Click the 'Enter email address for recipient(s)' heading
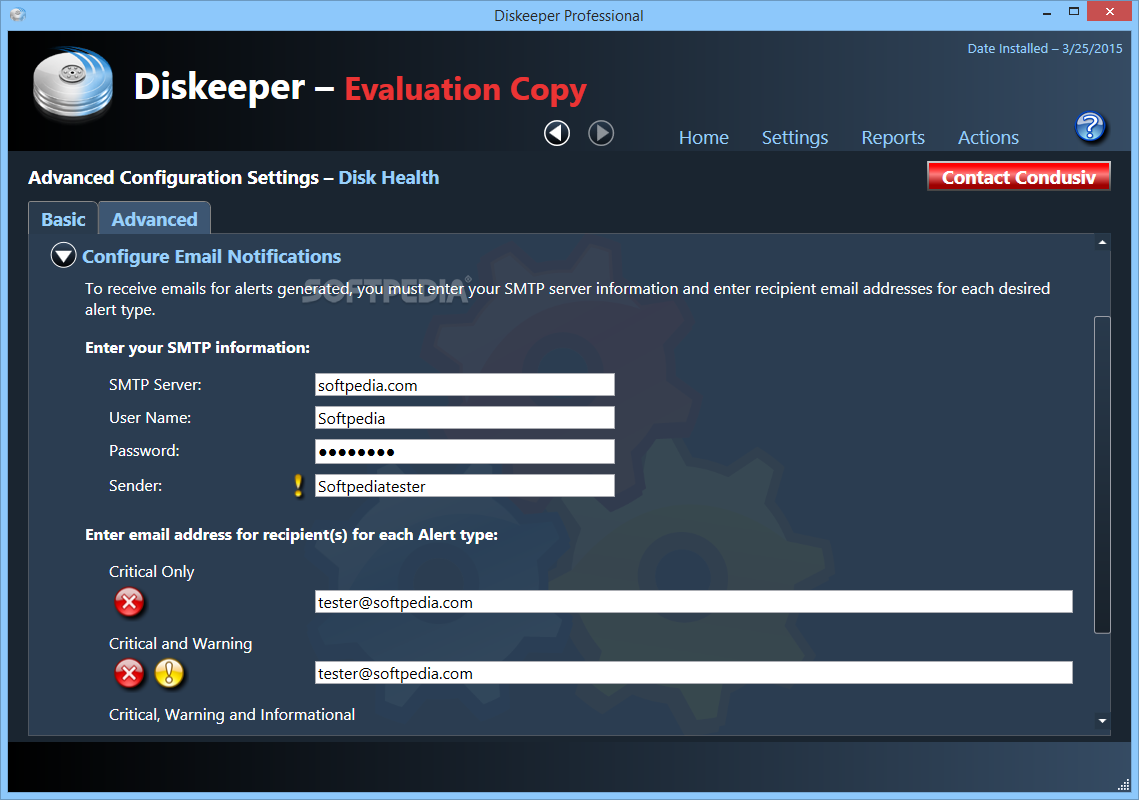1139x800 pixels. pyautogui.click(x=291, y=535)
